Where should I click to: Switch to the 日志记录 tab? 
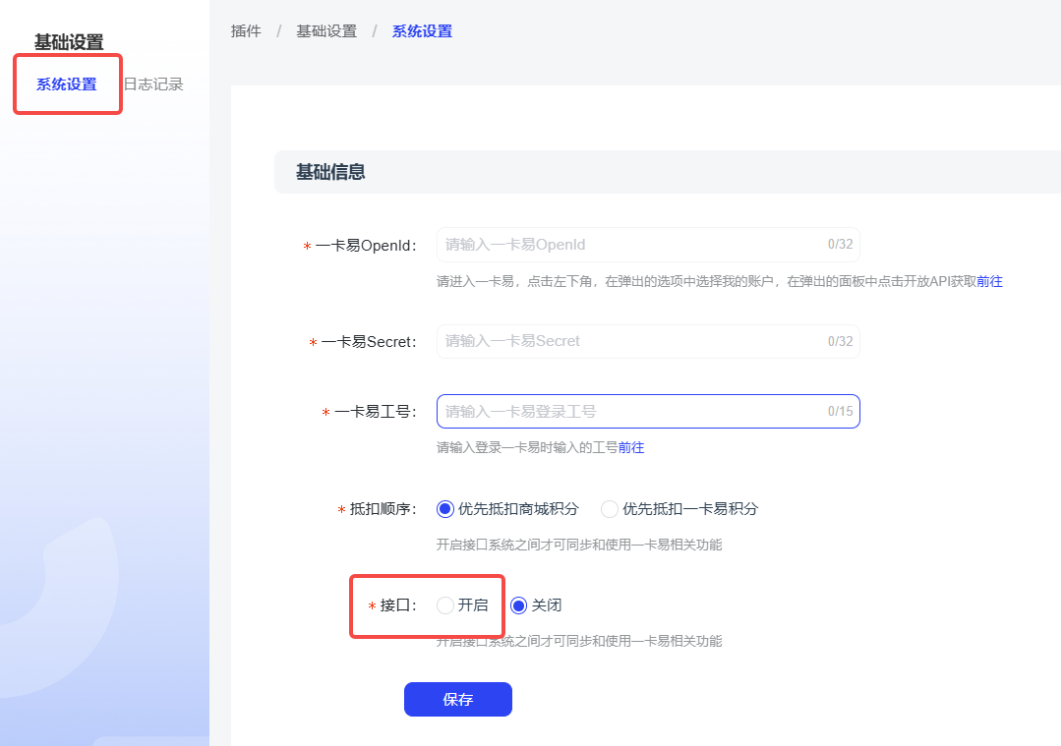[x=153, y=84]
